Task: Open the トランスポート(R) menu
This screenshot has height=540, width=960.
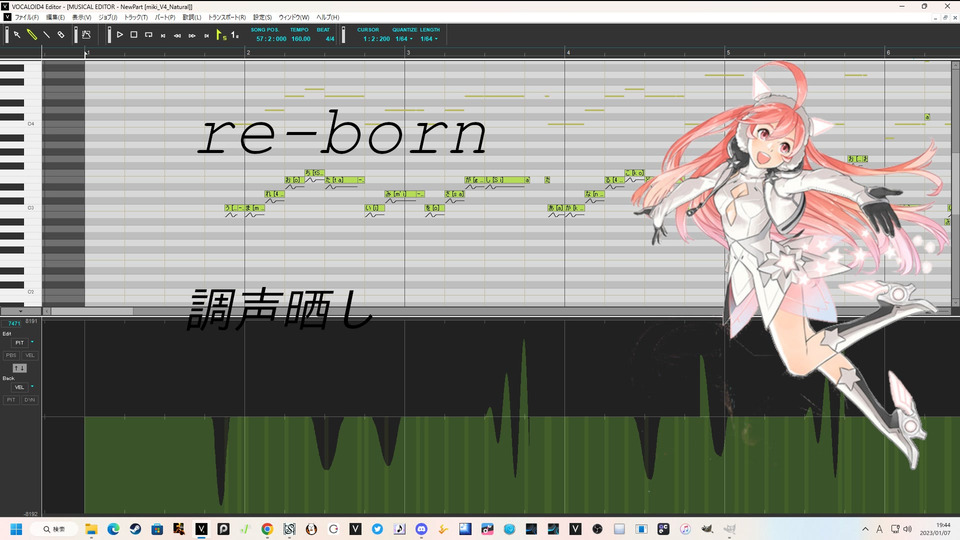Action: (x=227, y=17)
